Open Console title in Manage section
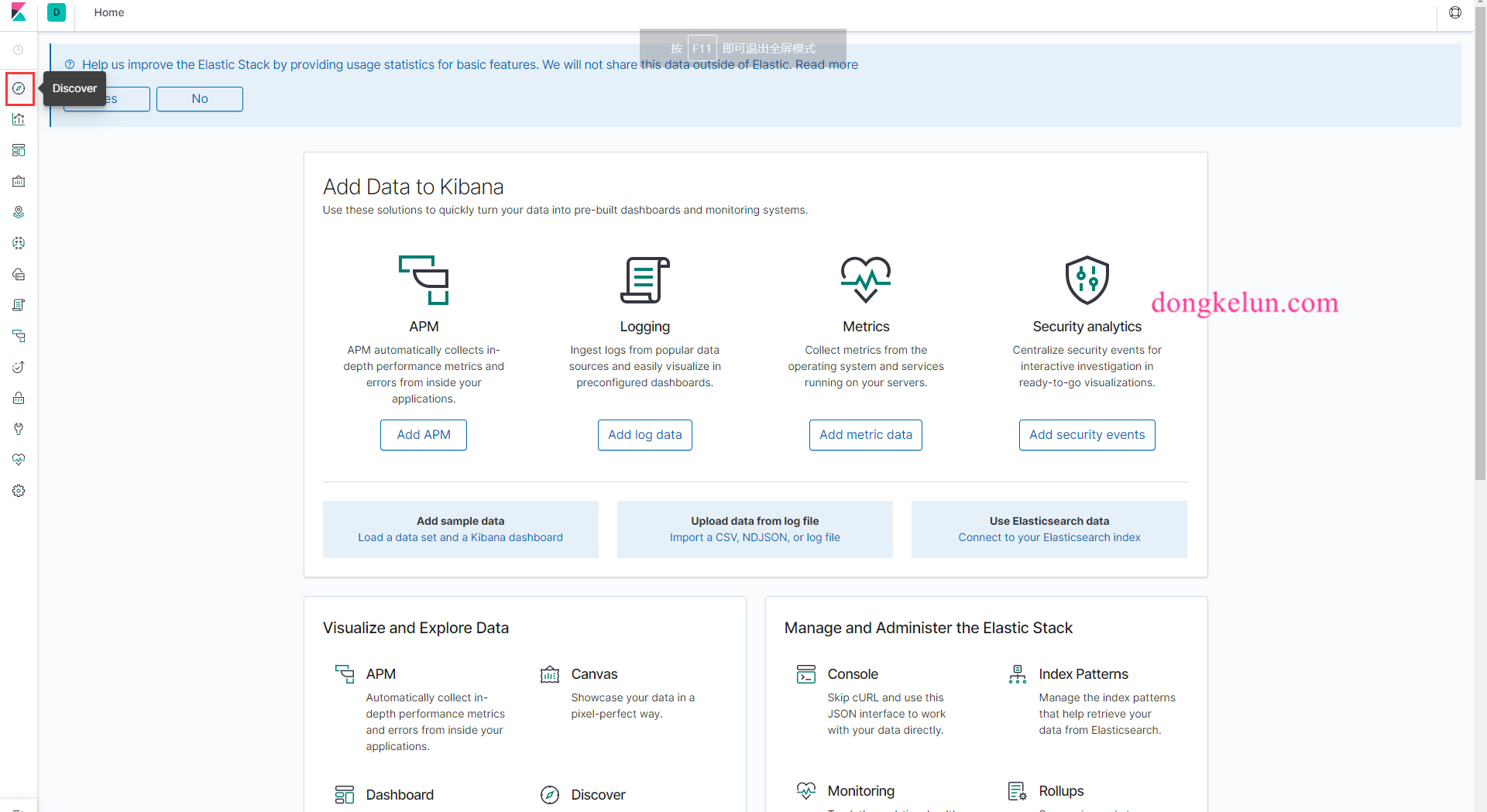The image size is (1487, 812). tap(853, 674)
